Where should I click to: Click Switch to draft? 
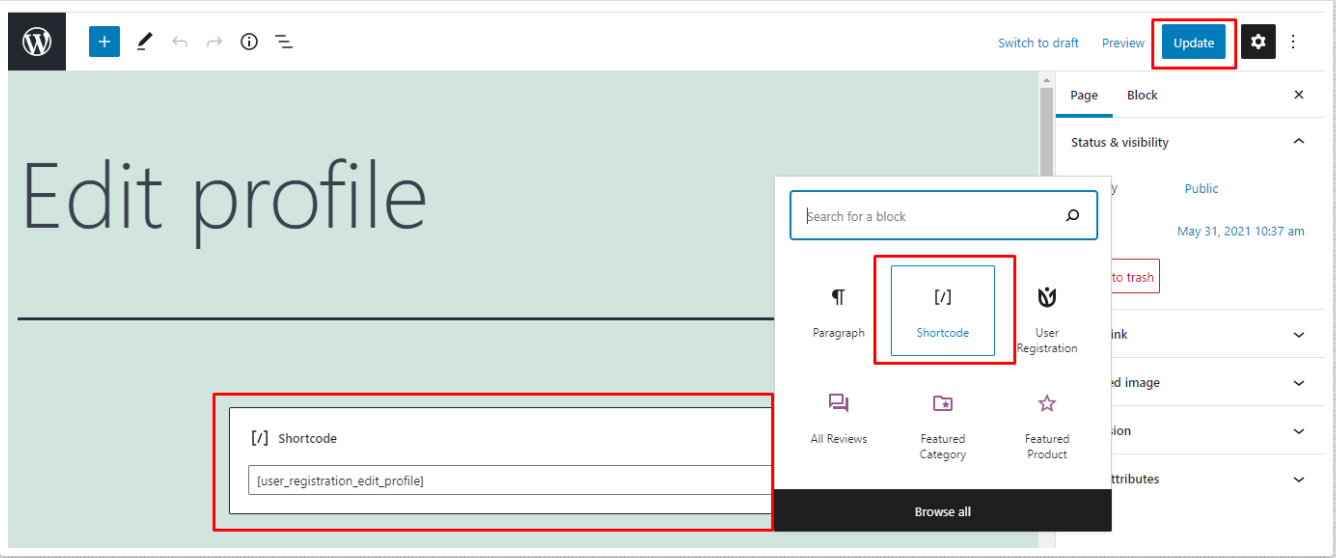(x=1038, y=43)
